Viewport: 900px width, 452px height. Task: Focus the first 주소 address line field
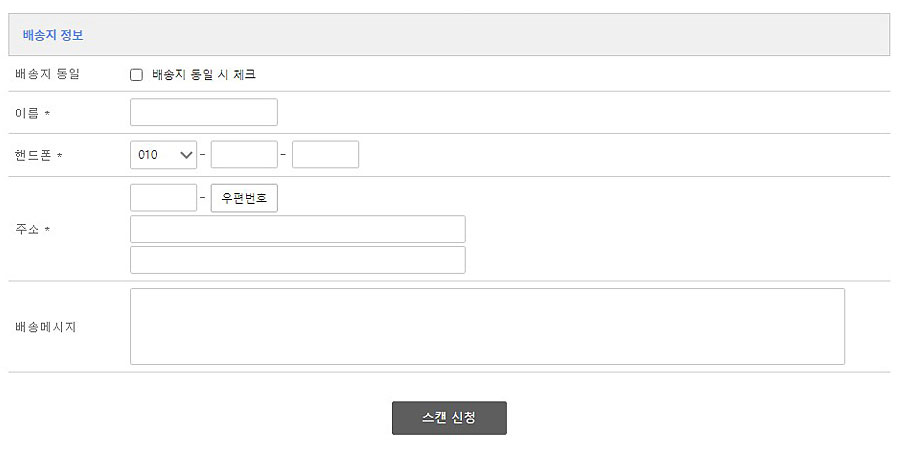[298, 229]
